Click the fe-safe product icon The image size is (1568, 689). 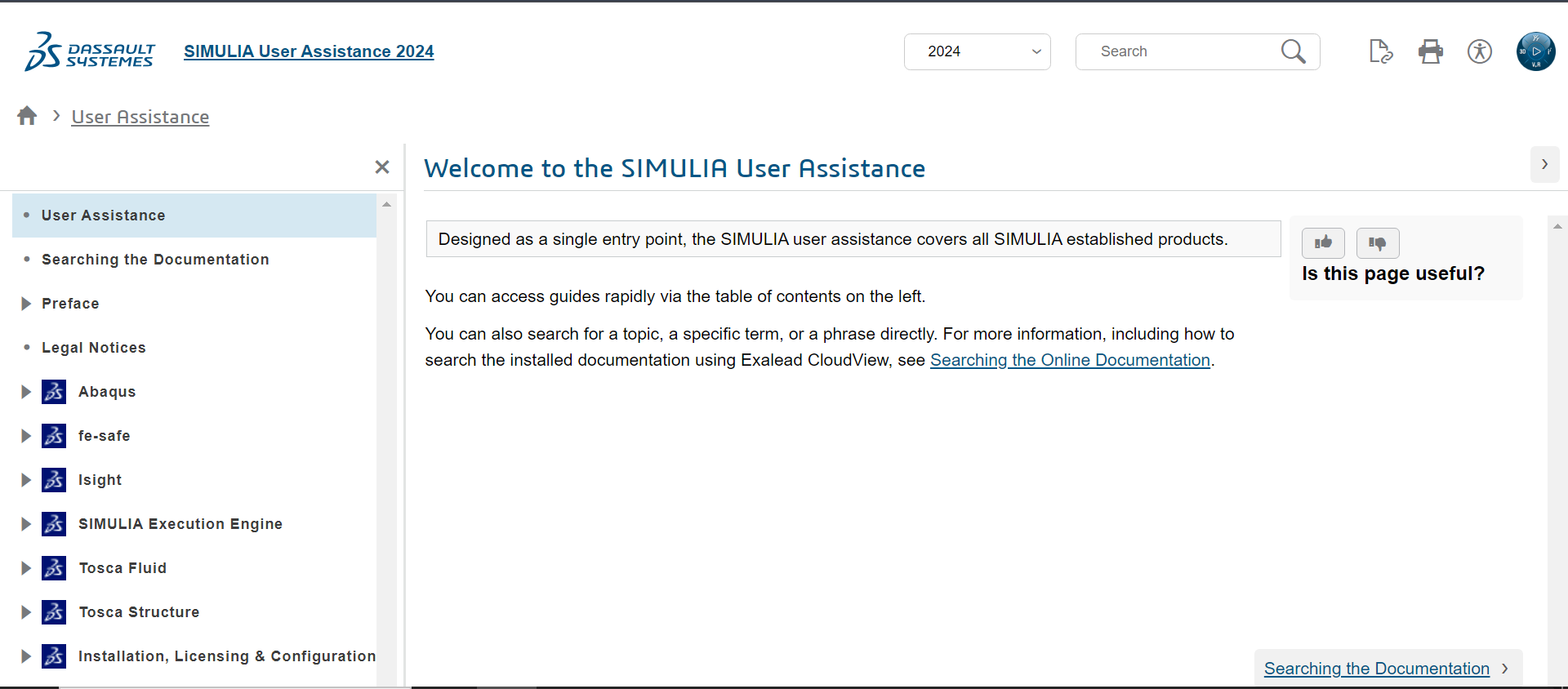click(x=55, y=436)
